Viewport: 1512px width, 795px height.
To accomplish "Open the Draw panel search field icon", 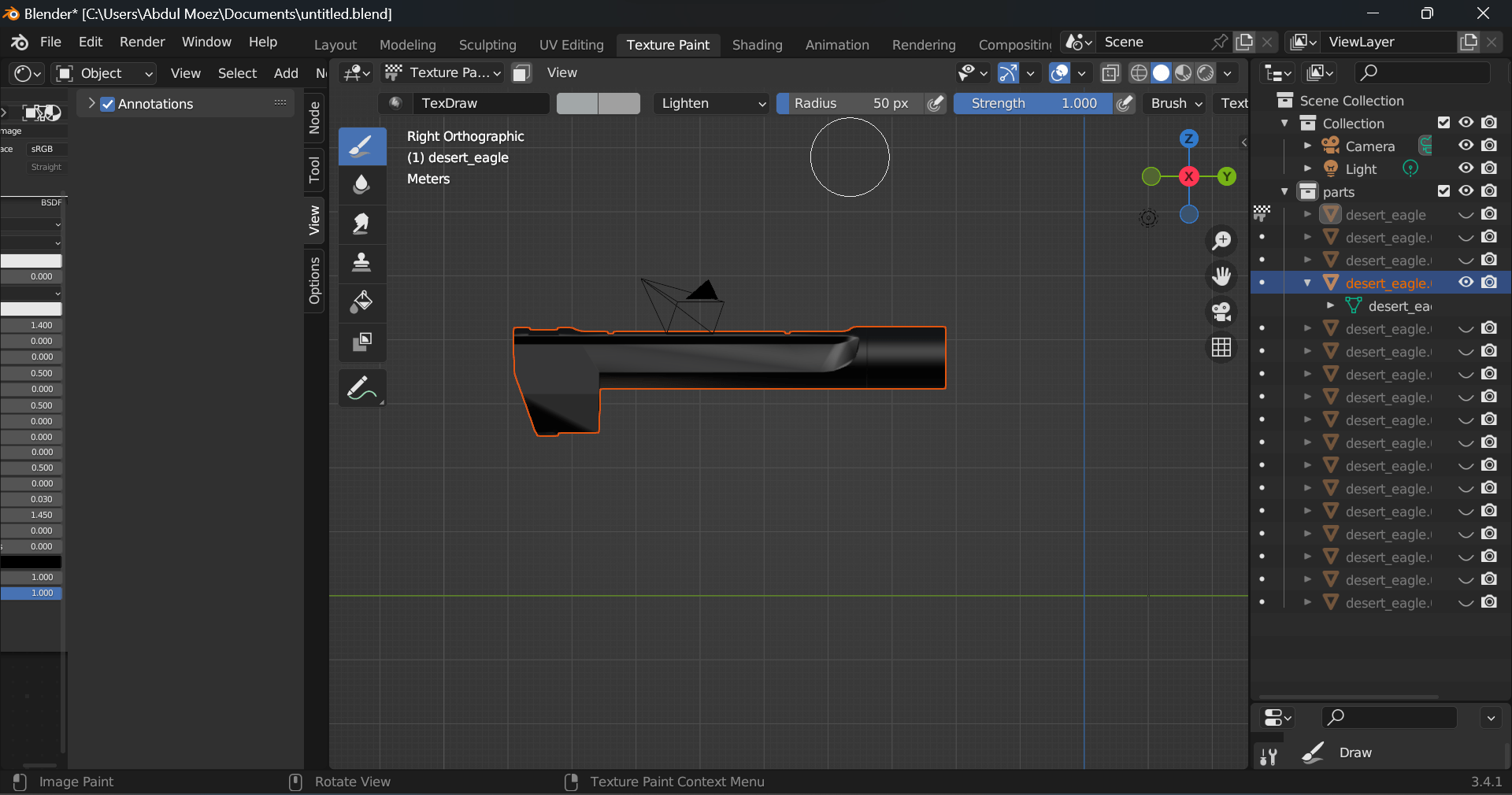I will (x=1336, y=718).
